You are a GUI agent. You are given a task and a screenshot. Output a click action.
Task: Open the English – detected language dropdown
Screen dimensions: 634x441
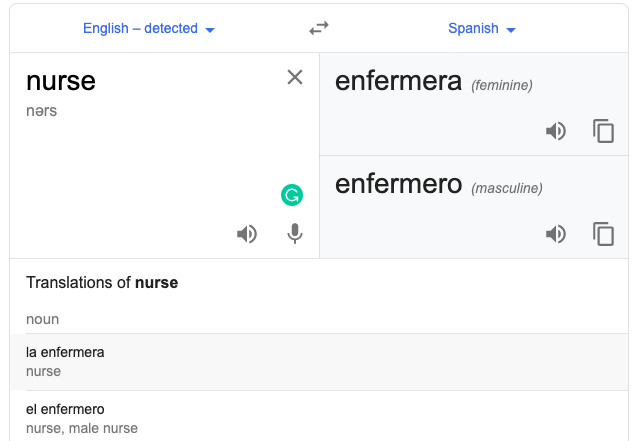click(149, 29)
